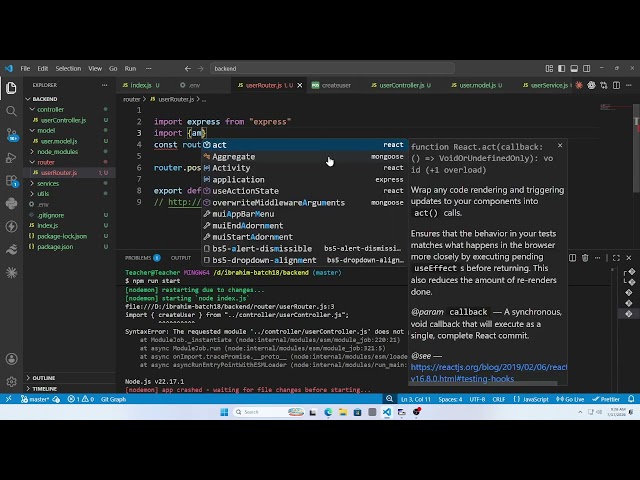Switch to the OUTPUT panel tab
640x480 pixels.
(x=181, y=258)
